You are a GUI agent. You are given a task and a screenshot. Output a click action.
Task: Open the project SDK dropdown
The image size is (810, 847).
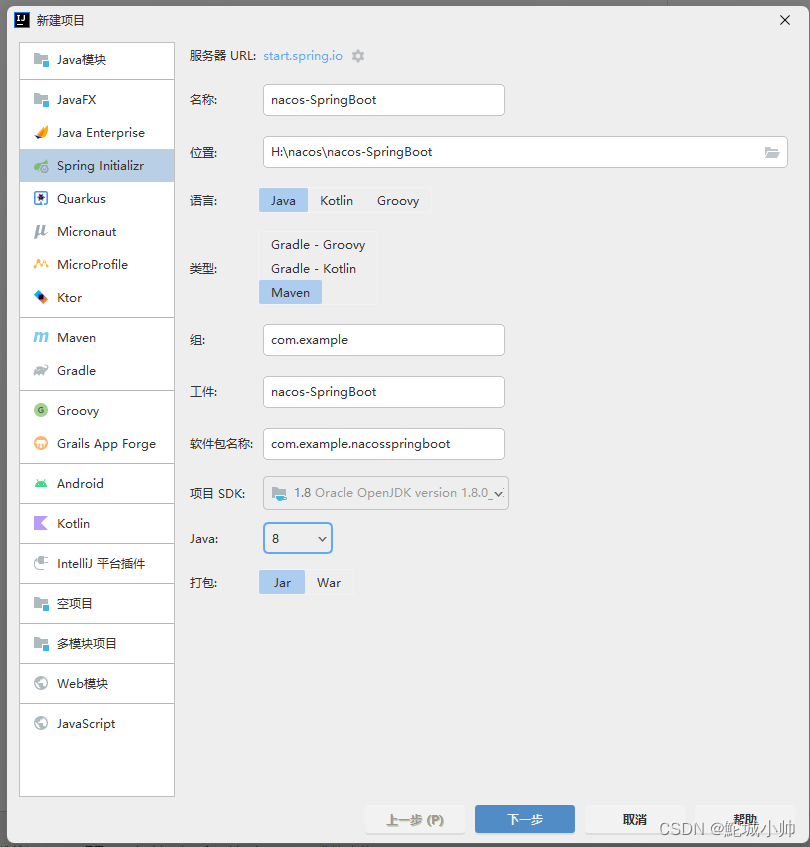tap(385, 493)
